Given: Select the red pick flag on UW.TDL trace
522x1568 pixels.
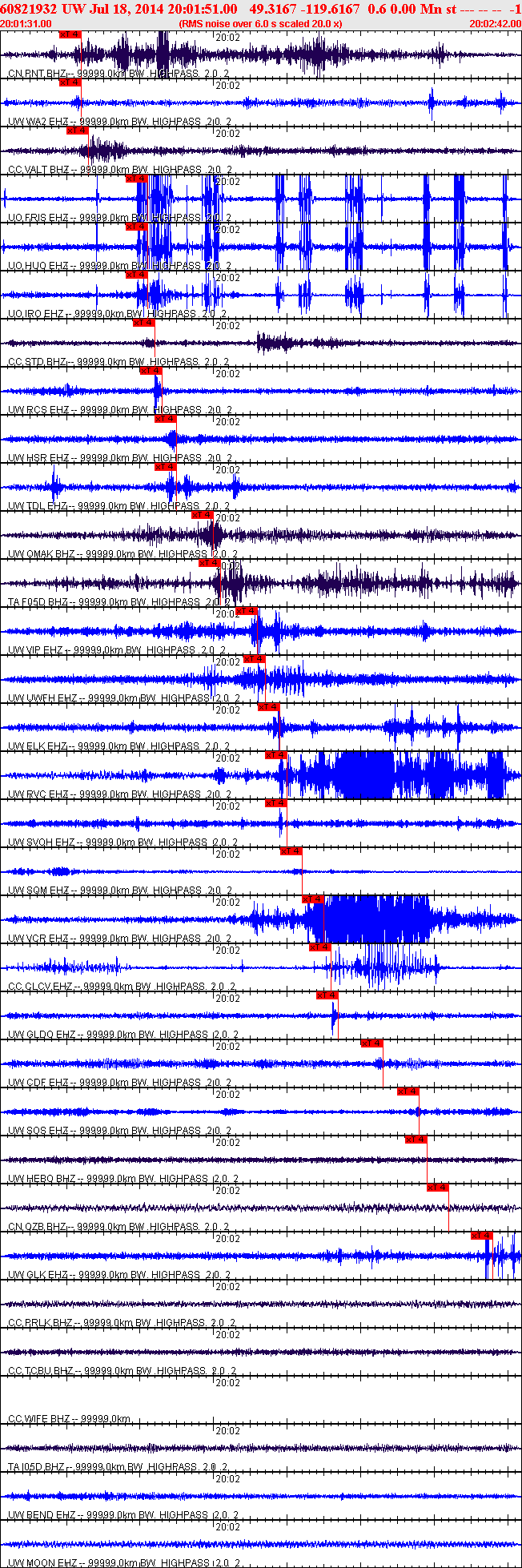Looking at the screenshot, I should (x=166, y=466).
